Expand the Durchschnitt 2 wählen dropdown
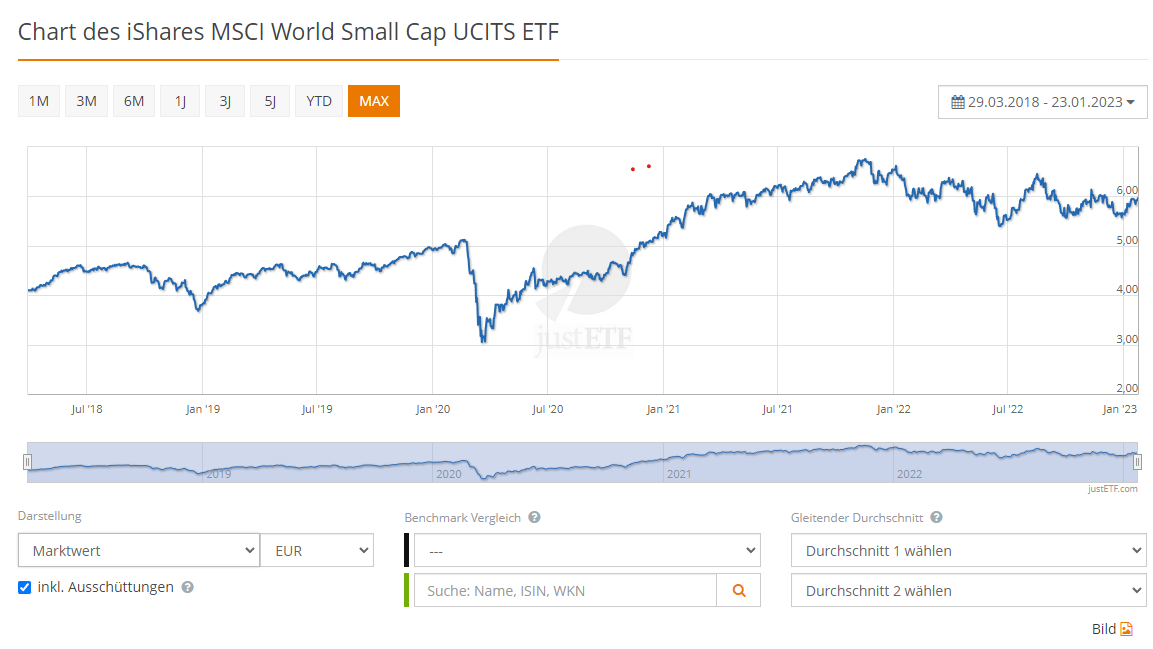 [x=968, y=590]
